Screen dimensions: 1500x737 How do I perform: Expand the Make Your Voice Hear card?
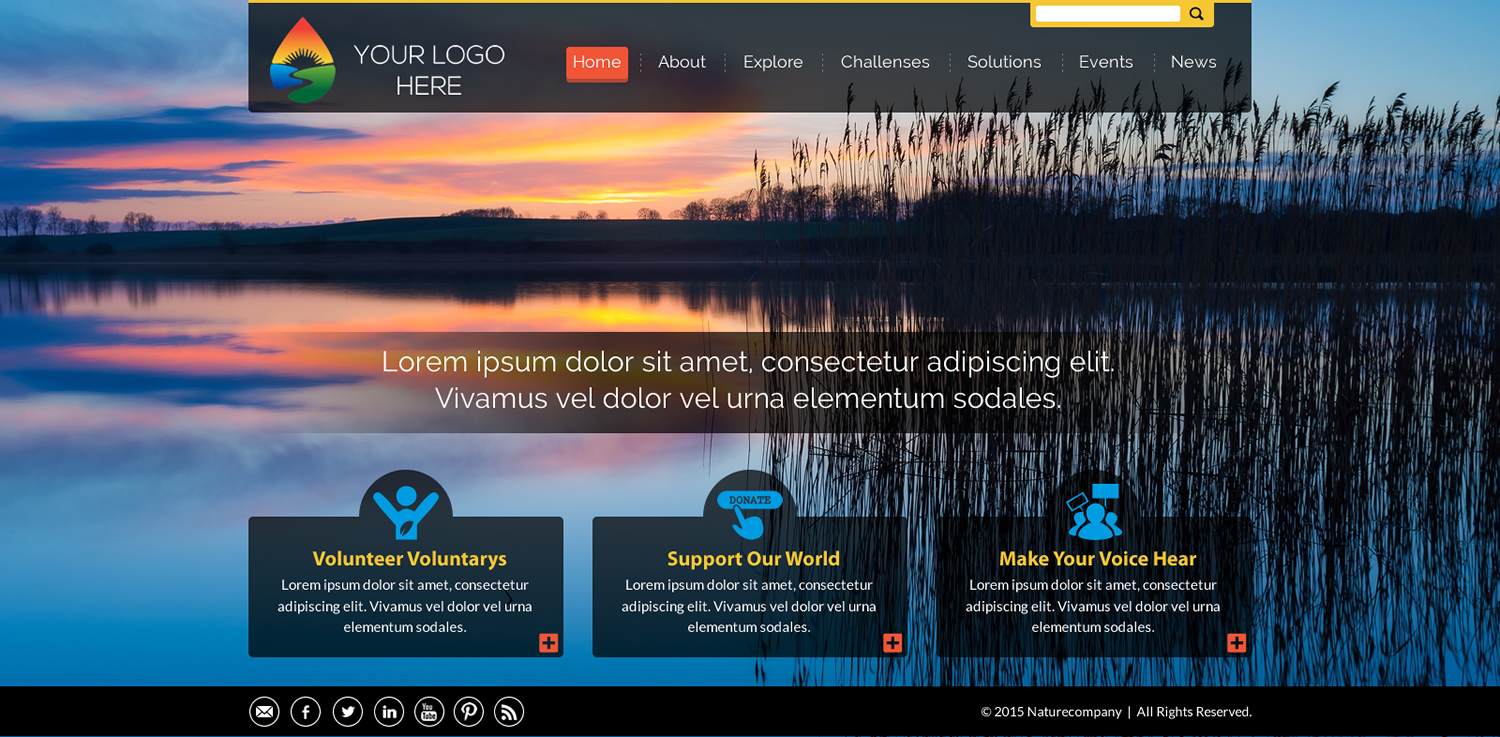(1236, 643)
